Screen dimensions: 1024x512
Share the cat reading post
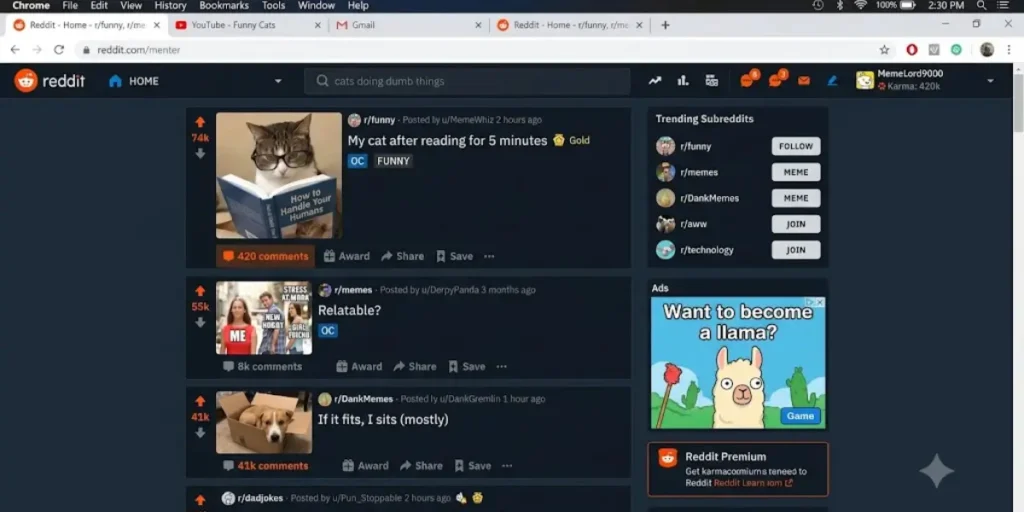402,256
